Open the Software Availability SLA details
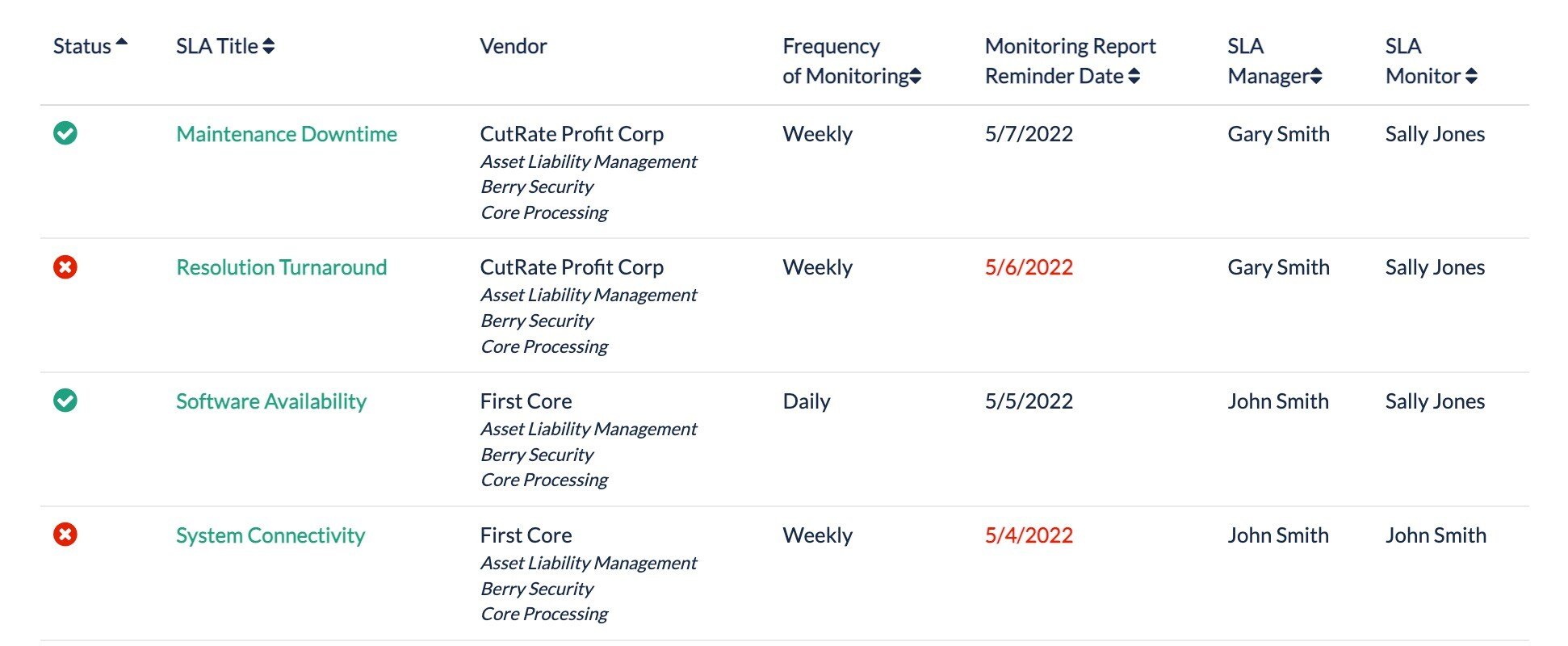This screenshot has height=646, width=1568. click(x=271, y=401)
